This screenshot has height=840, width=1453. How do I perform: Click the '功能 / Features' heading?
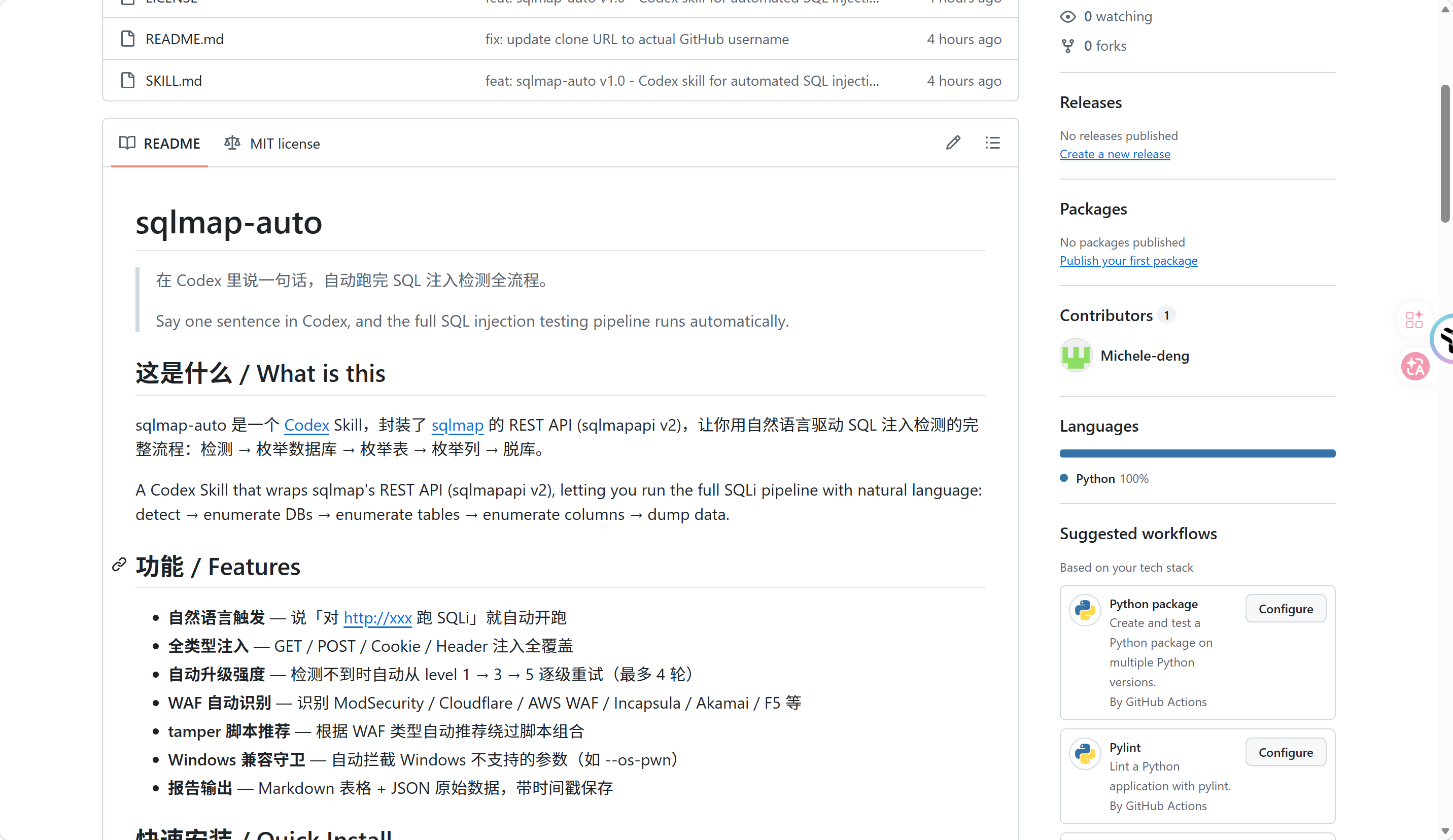coord(218,566)
